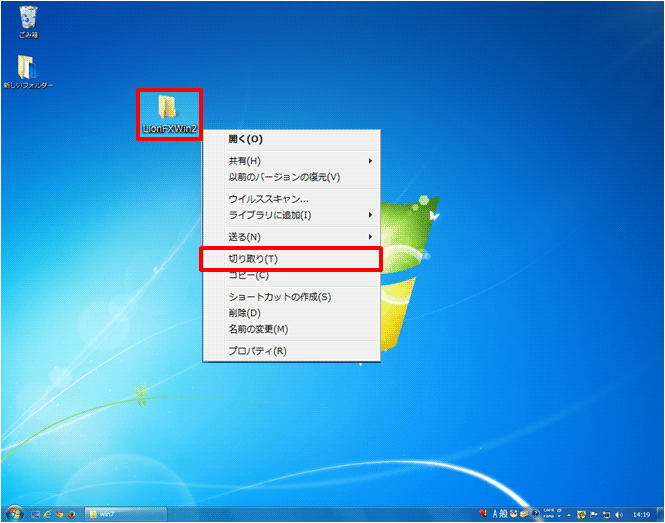Open IME tools toolbox icon
Image resolution: width=665 pixels, height=523 pixels.
[x=524, y=514]
